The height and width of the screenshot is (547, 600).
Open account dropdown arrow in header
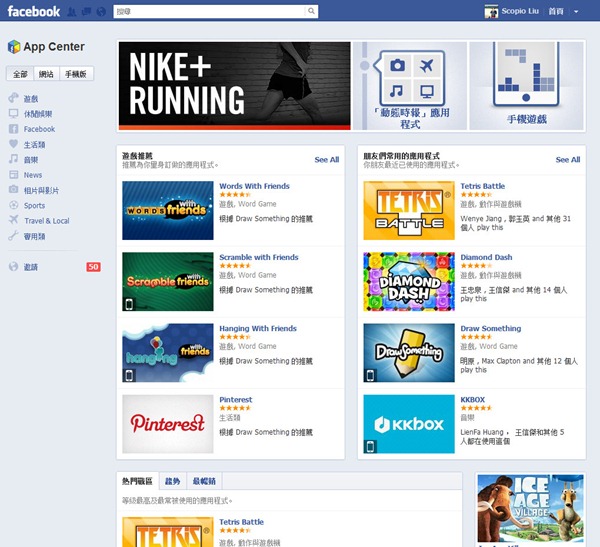576,11
